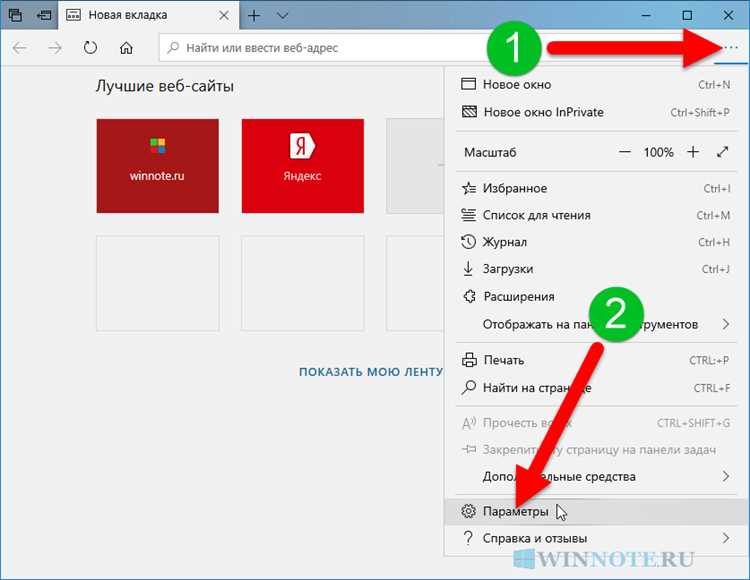
Task: Open Список для чтения
Action: tap(596, 215)
